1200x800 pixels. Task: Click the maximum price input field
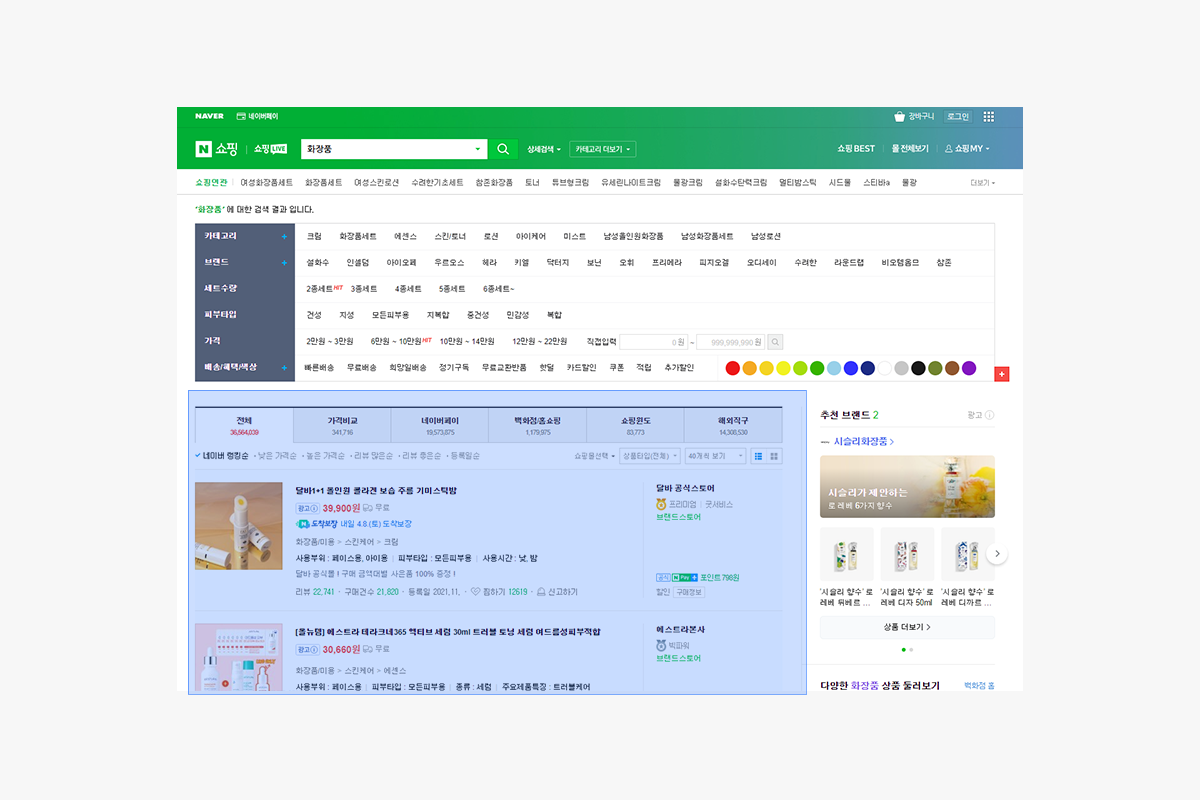click(x=731, y=342)
